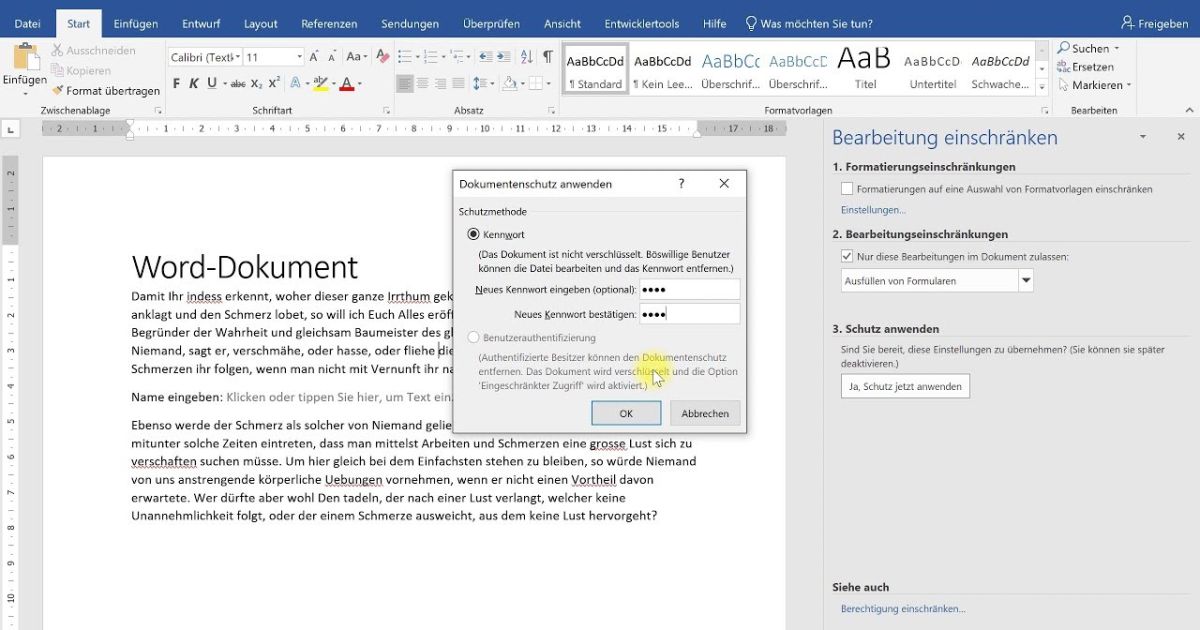The image size is (1200, 630).
Task: Click the Name eingeben placeholder text field
Action: pos(341,397)
